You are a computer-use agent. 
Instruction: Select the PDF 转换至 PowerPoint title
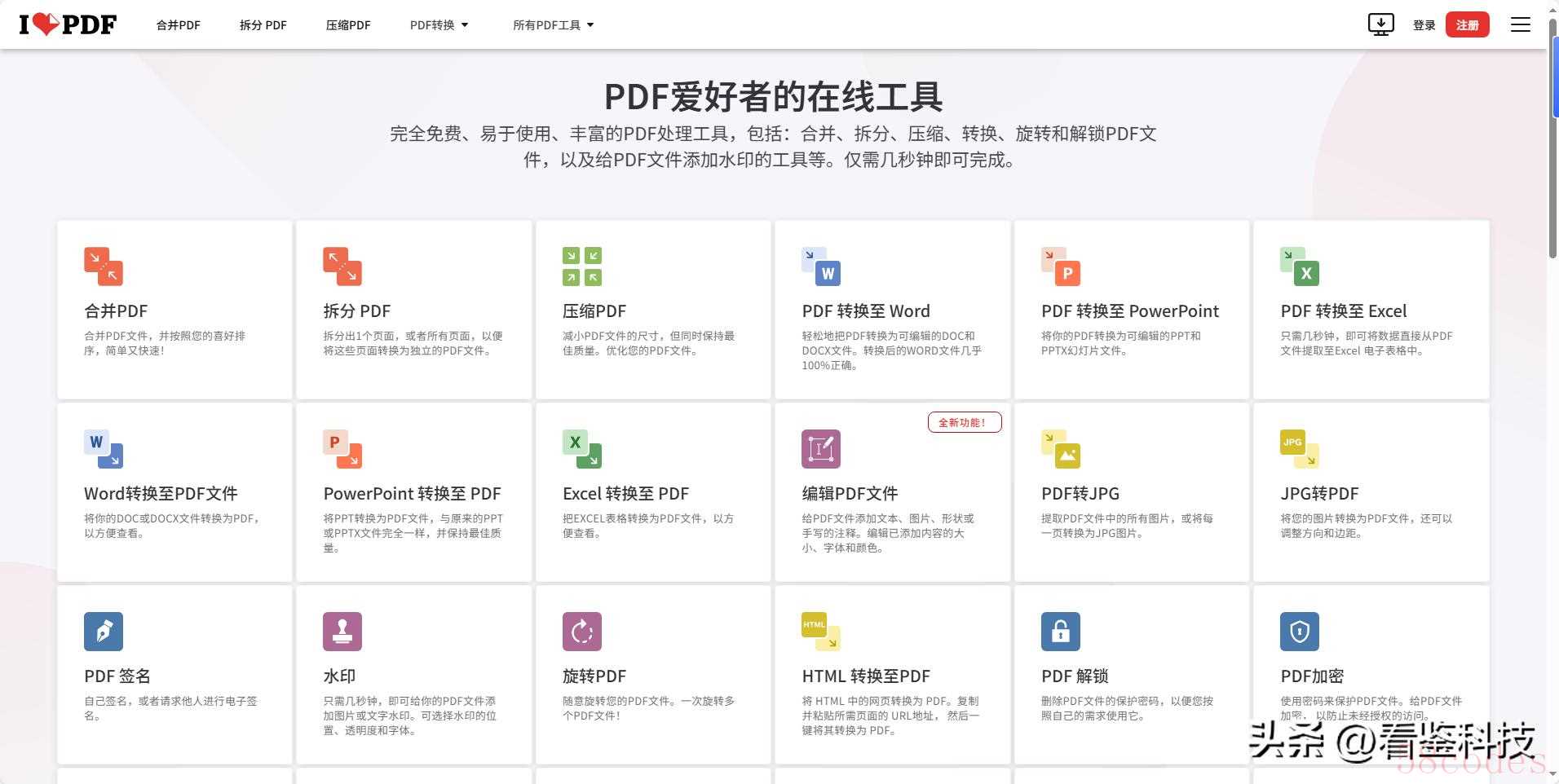point(1130,311)
